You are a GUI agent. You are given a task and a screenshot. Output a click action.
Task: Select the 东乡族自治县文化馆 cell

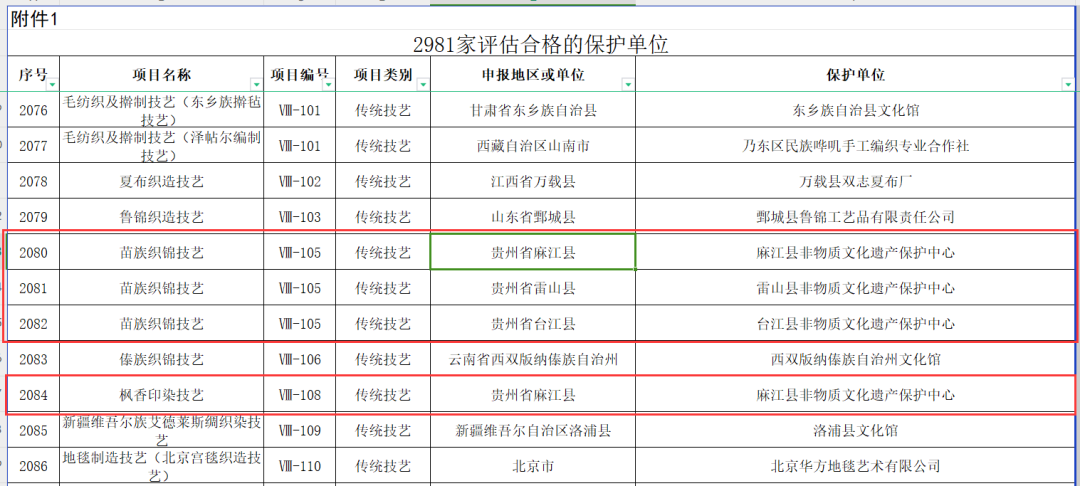click(x=856, y=110)
